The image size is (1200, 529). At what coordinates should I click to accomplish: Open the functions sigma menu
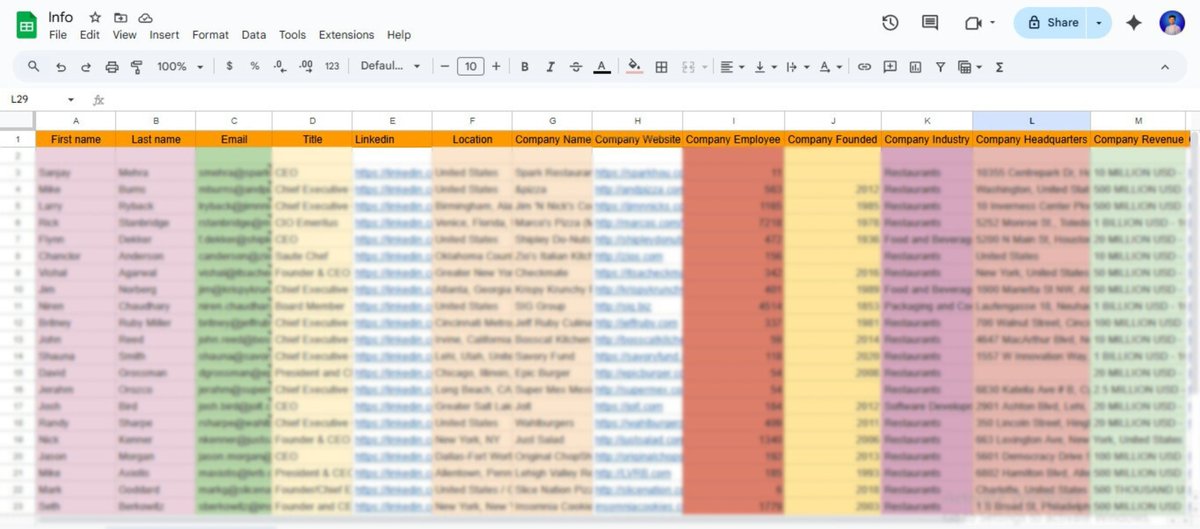click(1000, 67)
